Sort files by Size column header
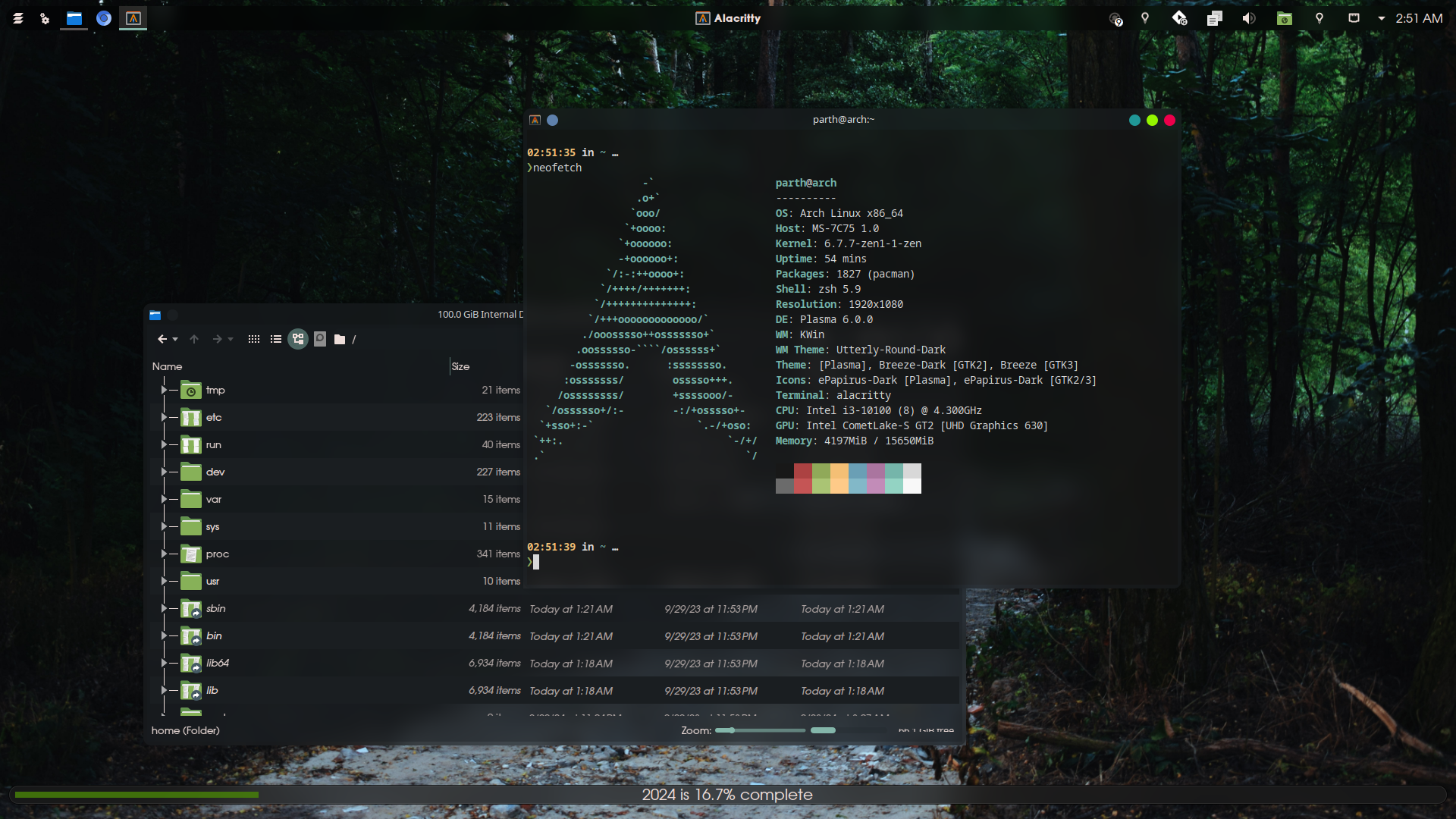The image size is (1456, 819). tap(460, 366)
